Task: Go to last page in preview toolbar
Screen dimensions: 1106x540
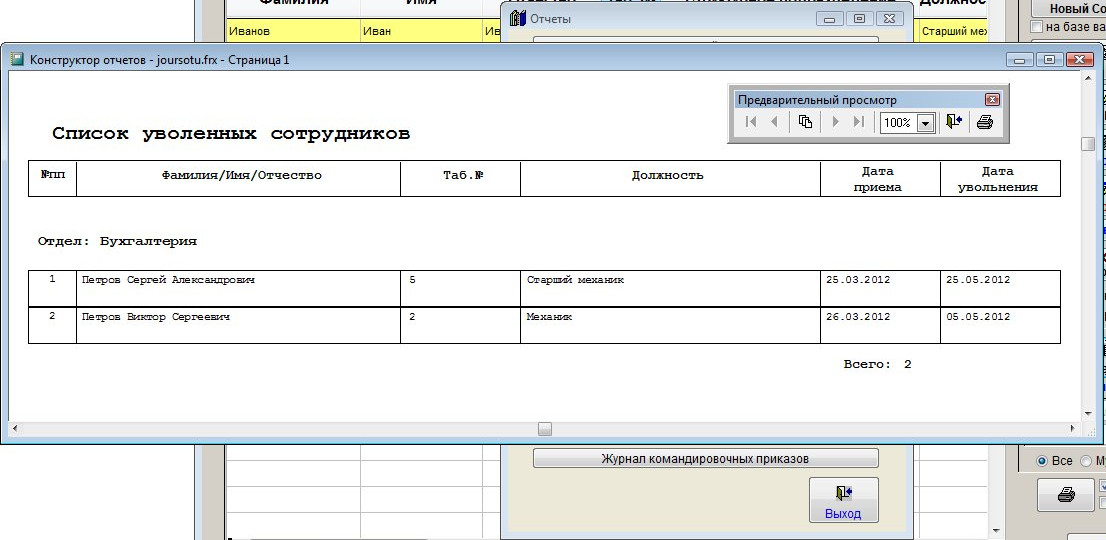Action: (x=858, y=122)
